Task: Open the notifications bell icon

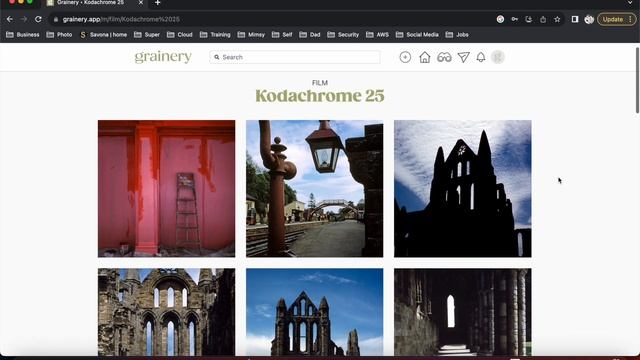Action: (x=481, y=57)
